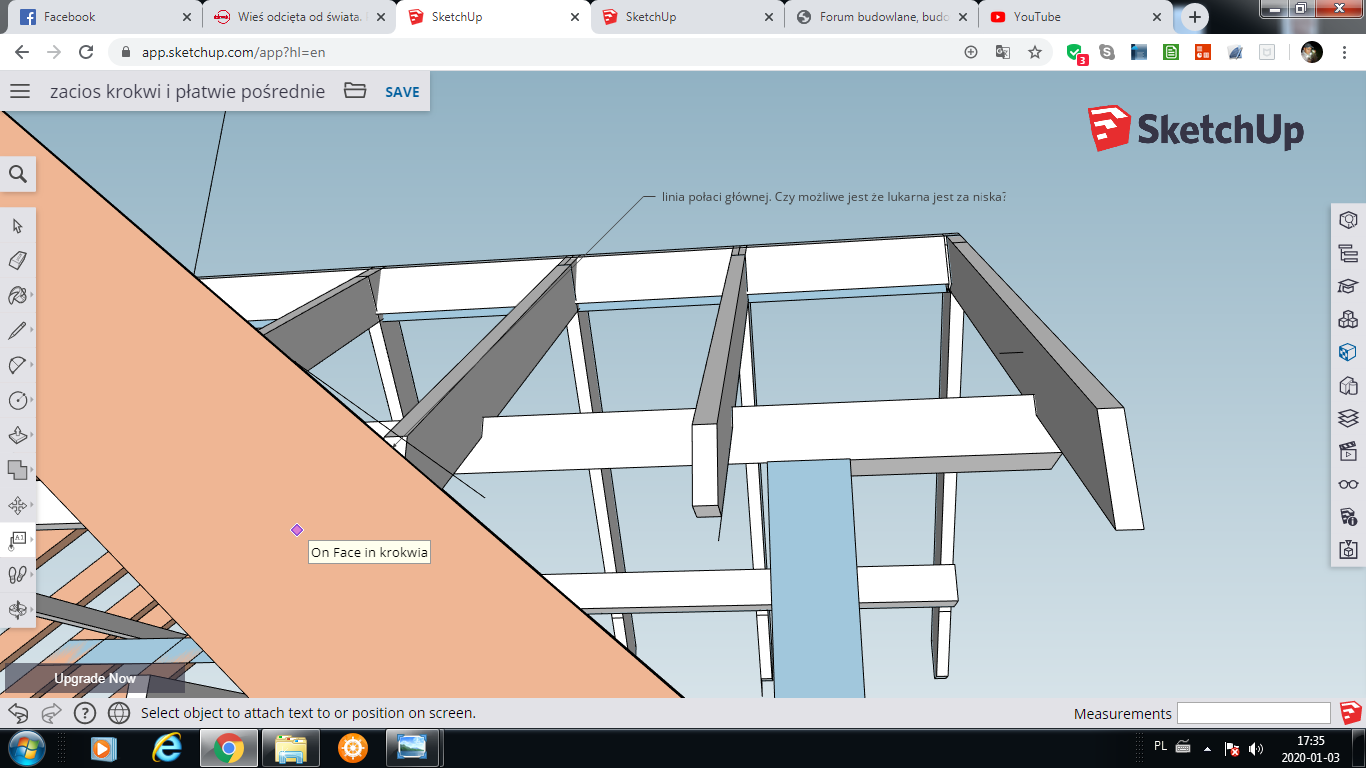Click the Upgrade Now button
This screenshot has width=1366, height=768.
(x=95, y=678)
